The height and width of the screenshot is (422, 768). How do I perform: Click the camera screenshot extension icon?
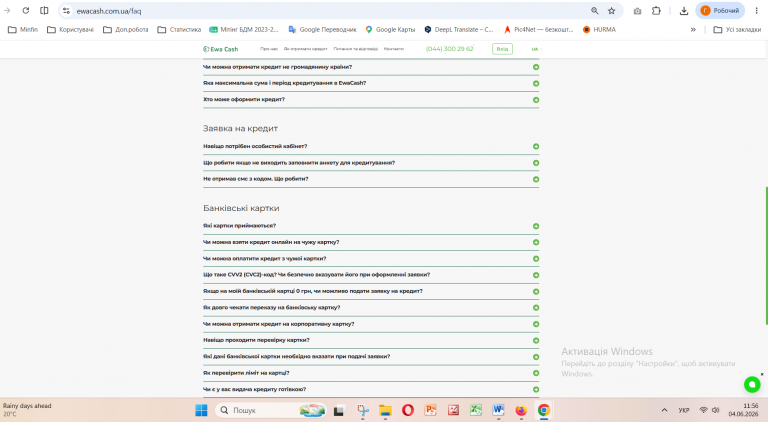(x=637, y=11)
